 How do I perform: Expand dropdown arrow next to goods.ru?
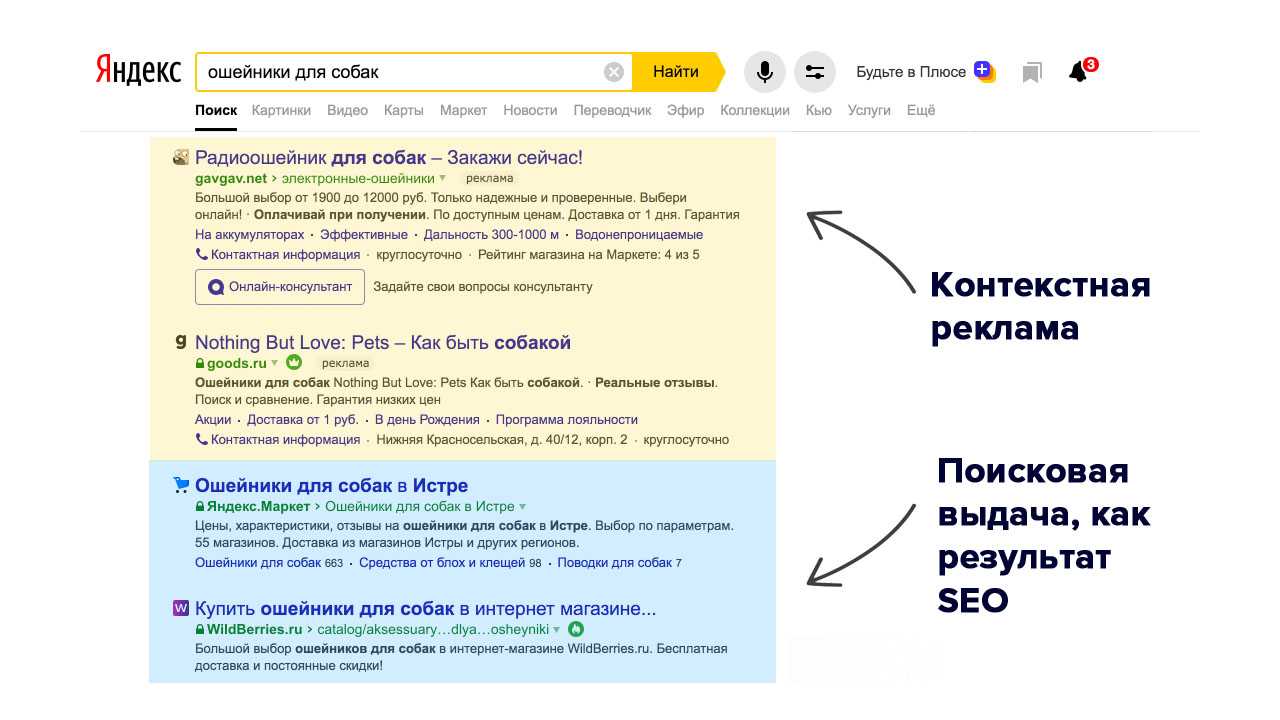coord(274,364)
